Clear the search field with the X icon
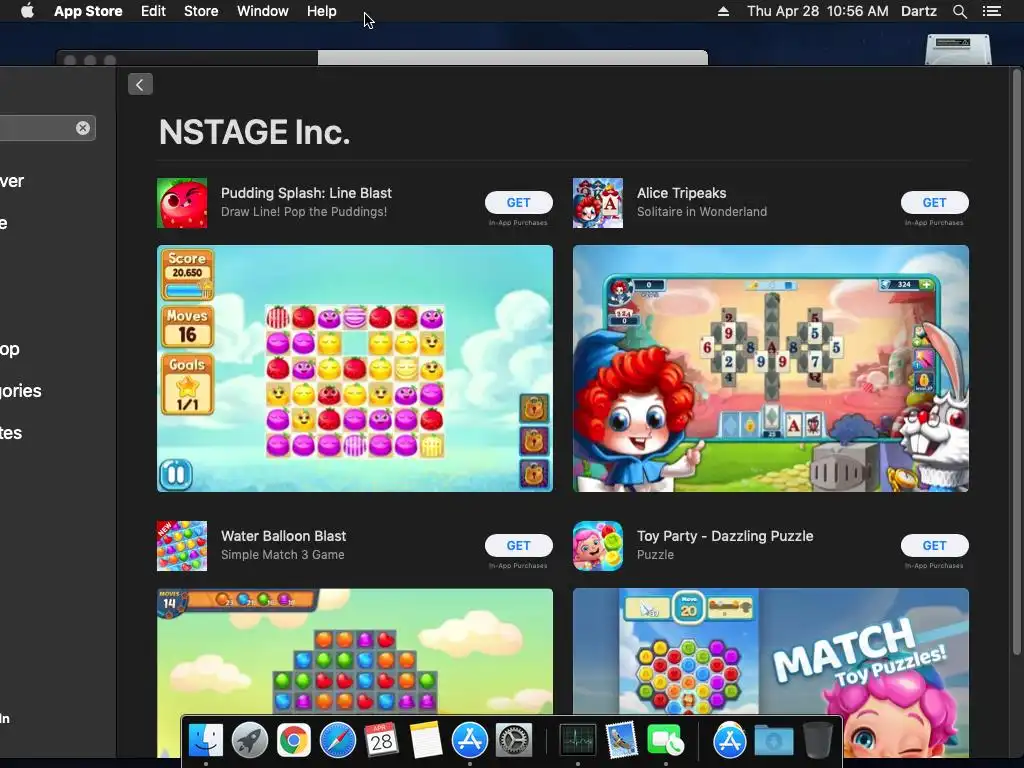This screenshot has width=1024, height=768. coord(83,128)
